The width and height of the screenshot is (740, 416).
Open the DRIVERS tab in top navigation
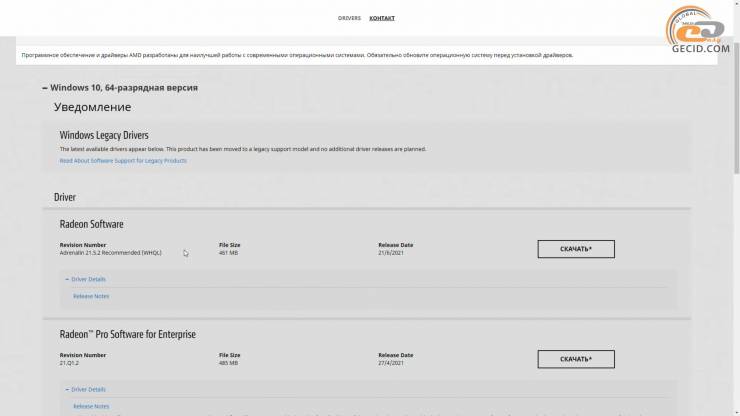(x=349, y=18)
